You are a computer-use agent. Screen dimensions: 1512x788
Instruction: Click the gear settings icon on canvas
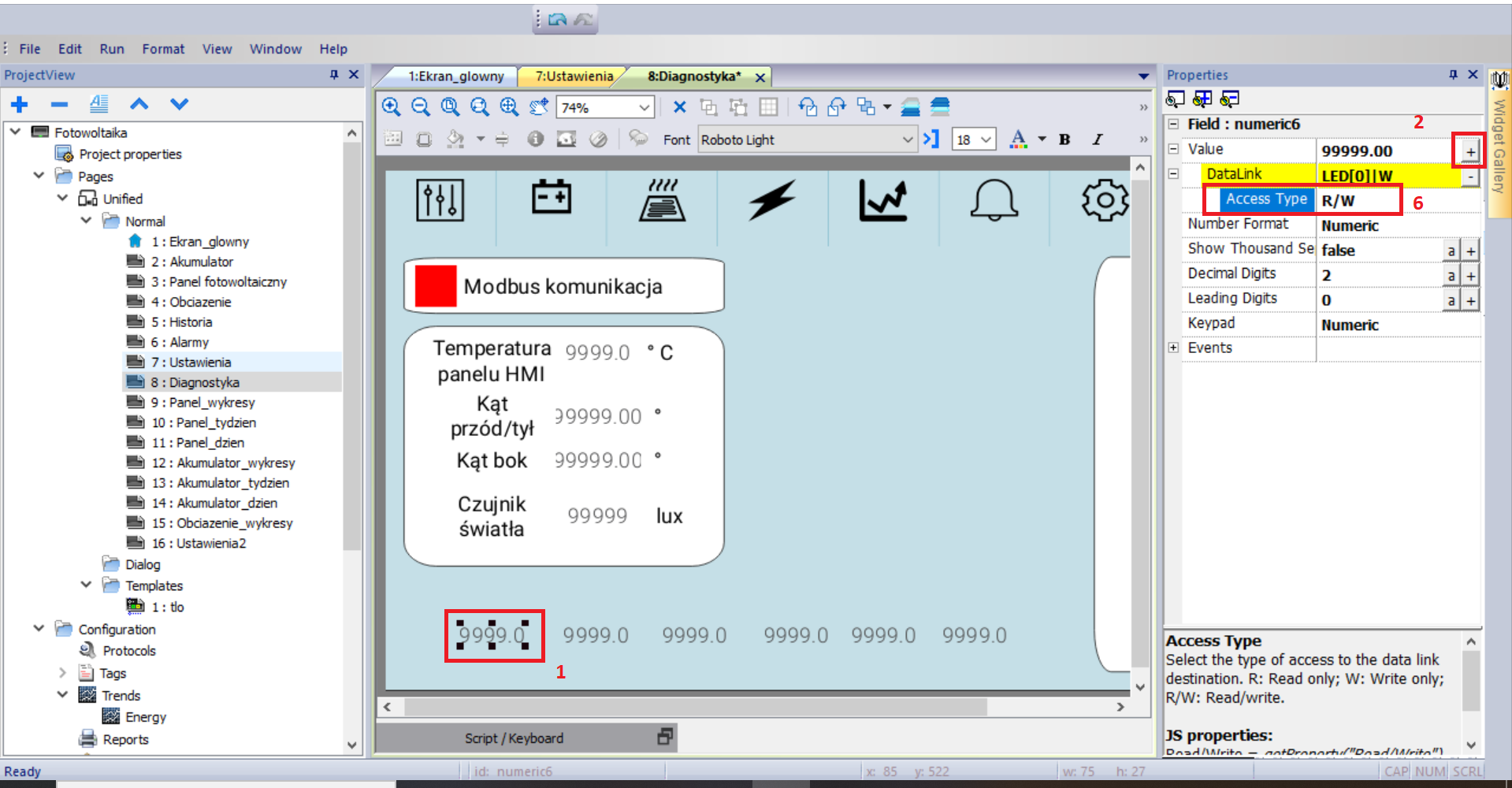(1105, 200)
